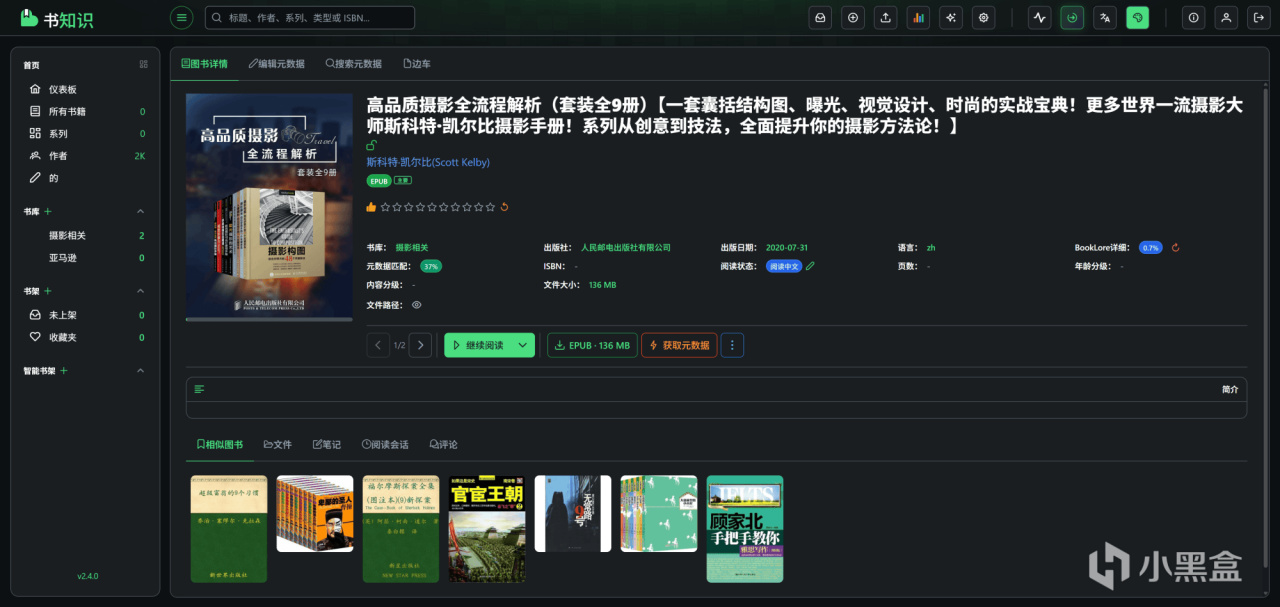Switch to 图书详情 tab
The height and width of the screenshot is (607, 1280).
click(x=204, y=63)
